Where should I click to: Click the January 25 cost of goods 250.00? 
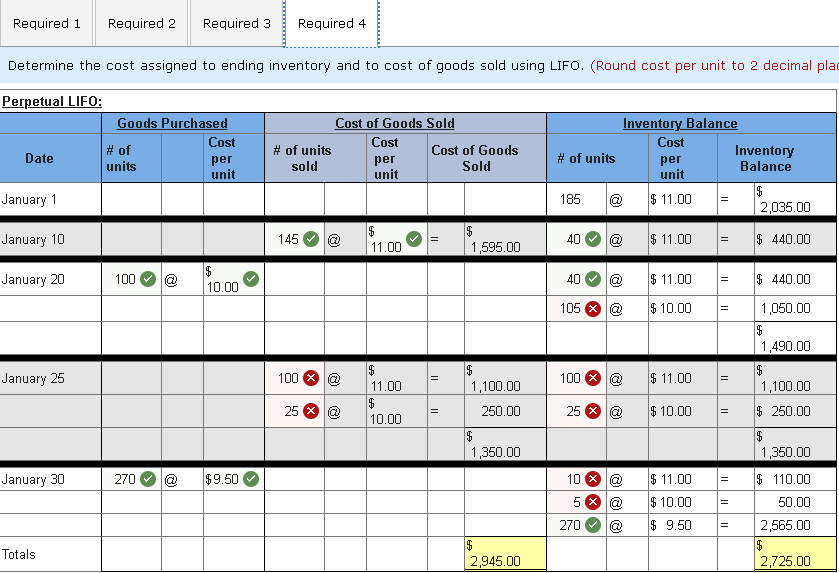pyautogui.click(x=500, y=411)
